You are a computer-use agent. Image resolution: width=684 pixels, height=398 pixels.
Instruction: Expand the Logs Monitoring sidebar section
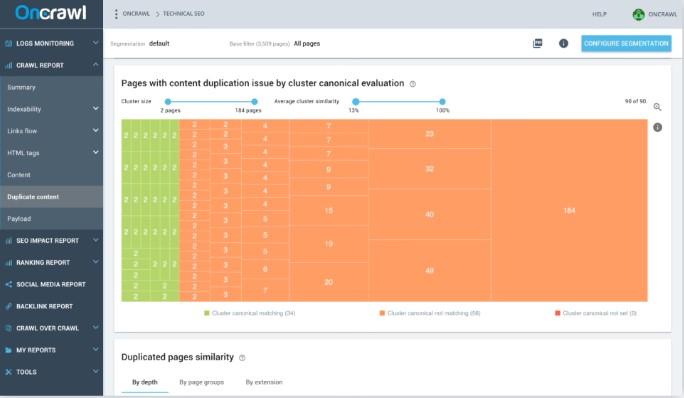tap(51, 43)
